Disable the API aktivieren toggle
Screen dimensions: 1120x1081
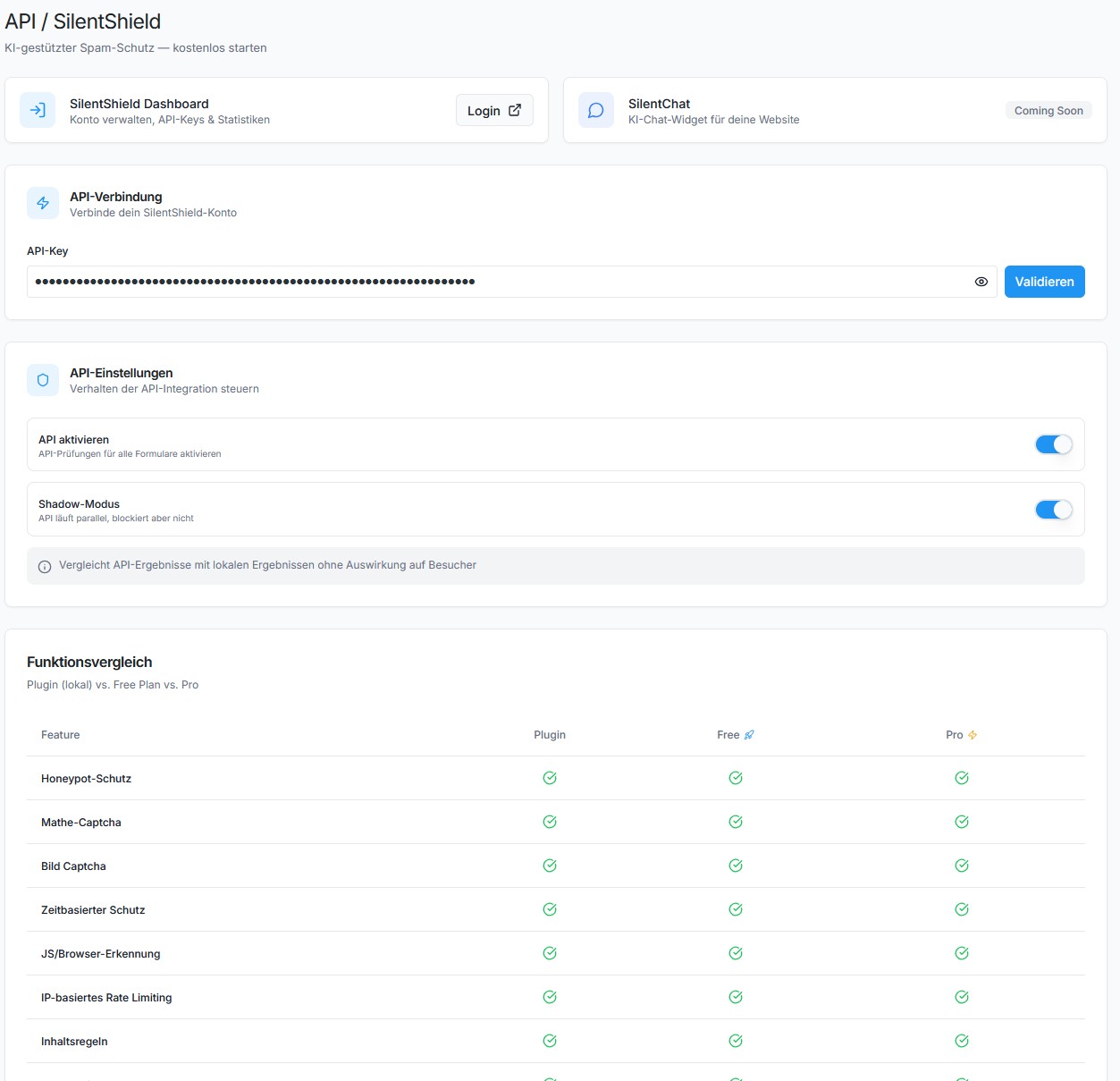click(x=1054, y=444)
